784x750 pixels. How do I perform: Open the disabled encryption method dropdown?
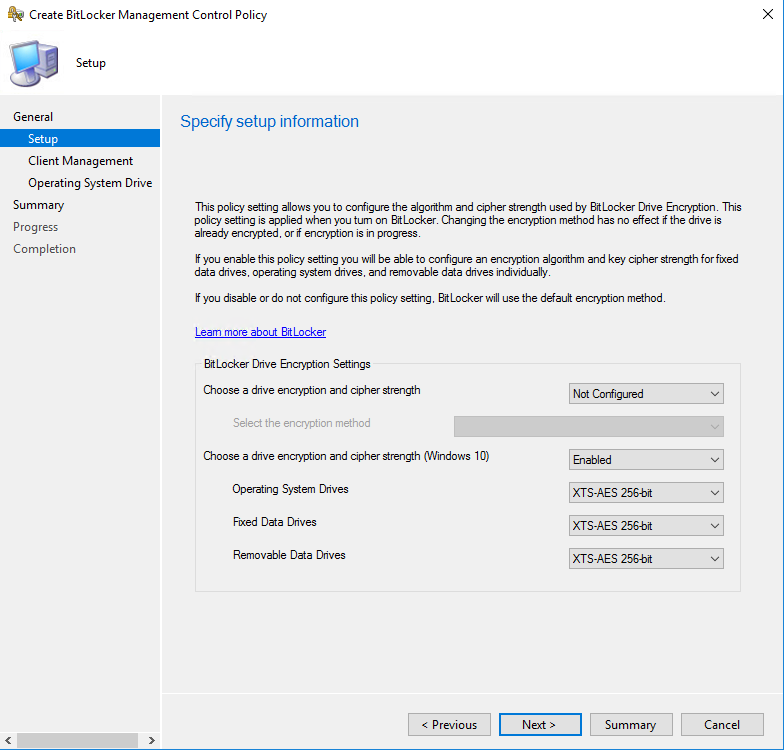[x=588, y=426]
